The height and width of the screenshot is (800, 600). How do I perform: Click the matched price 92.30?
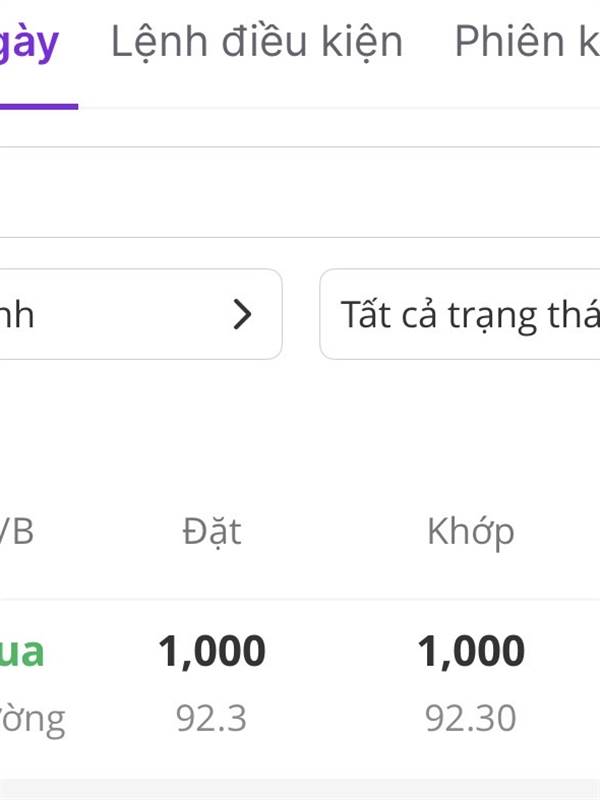pos(470,718)
